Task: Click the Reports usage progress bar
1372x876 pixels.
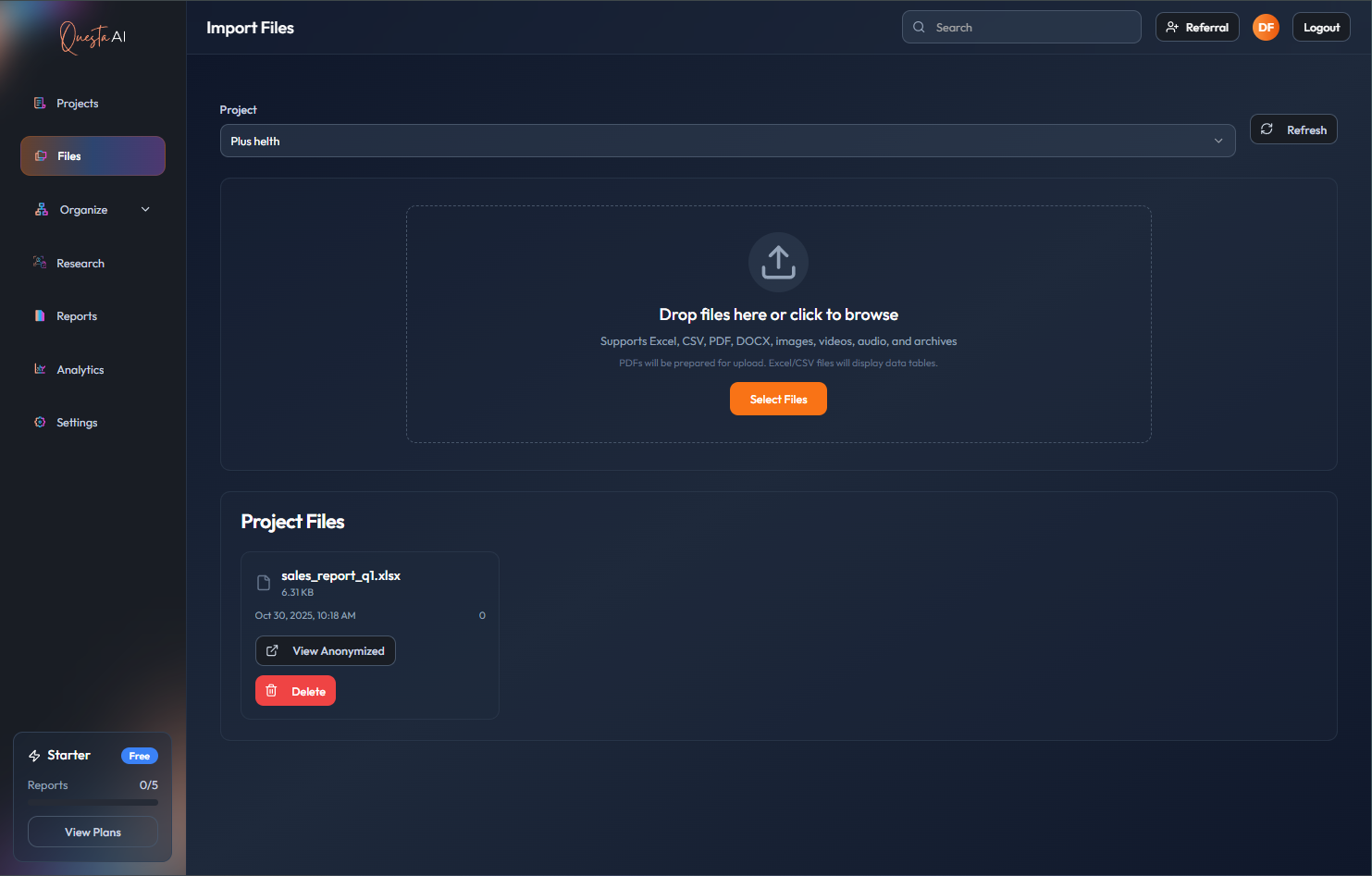Action: point(93,802)
